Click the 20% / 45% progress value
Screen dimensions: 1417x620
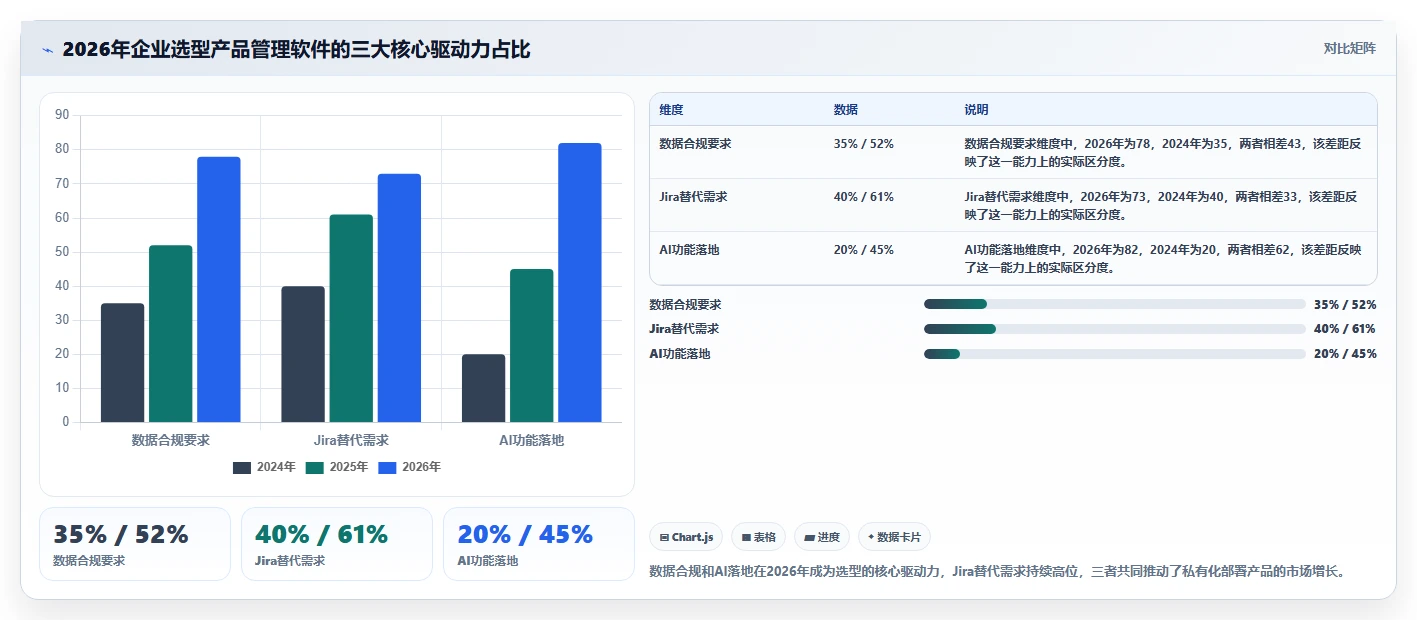[x=1345, y=354]
